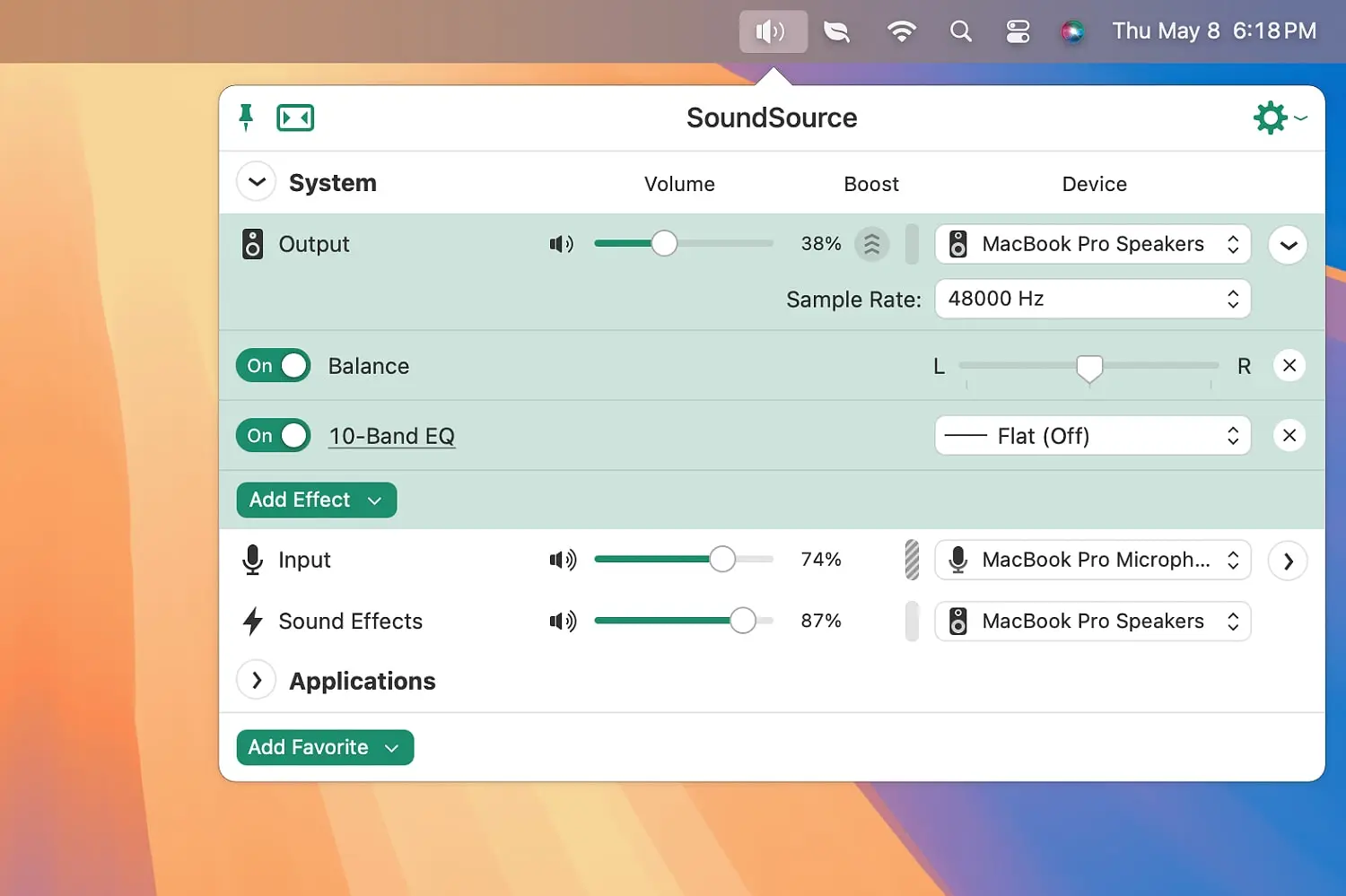This screenshot has height=896, width=1346.
Task: Pin the SoundSource window open
Action: (247, 117)
